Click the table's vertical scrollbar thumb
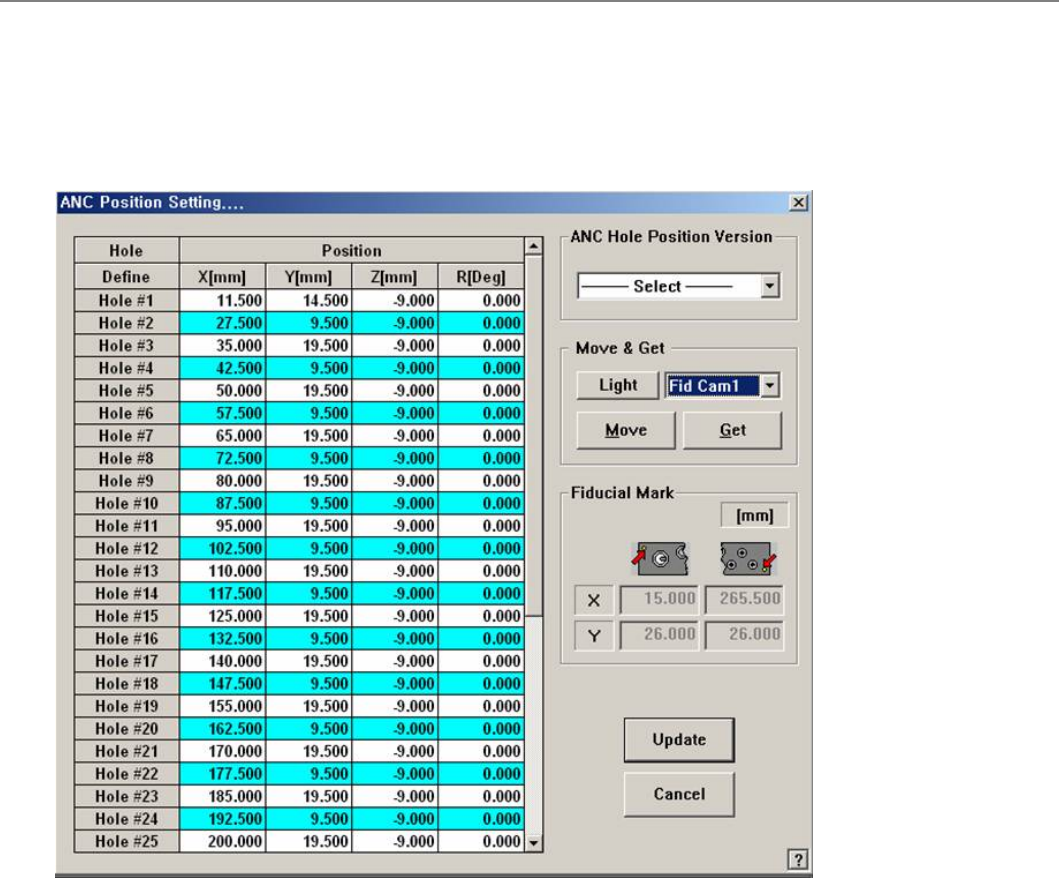The image size is (1059, 878). (534, 436)
